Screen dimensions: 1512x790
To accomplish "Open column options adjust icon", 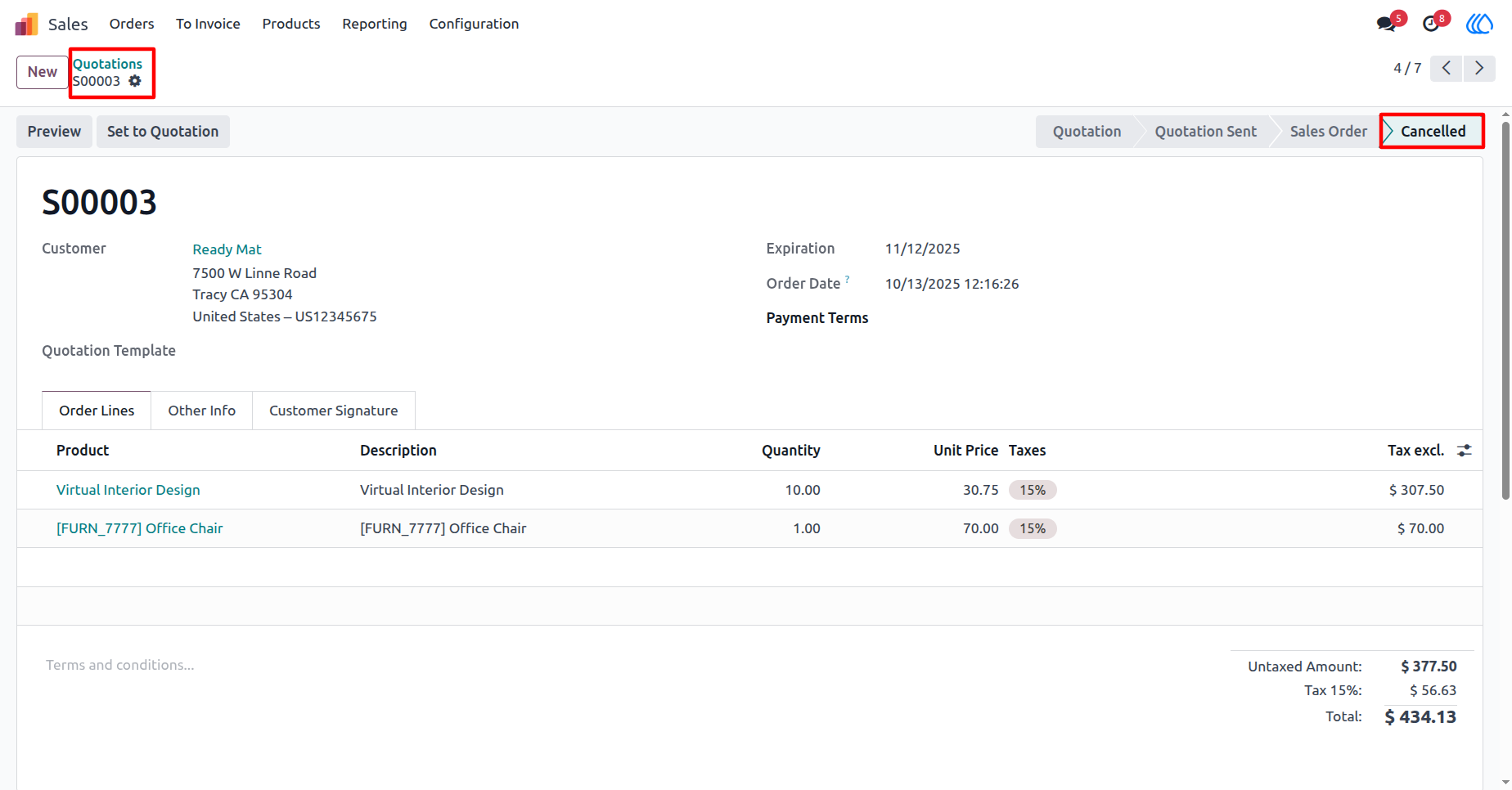I will tap(1465, 451).
